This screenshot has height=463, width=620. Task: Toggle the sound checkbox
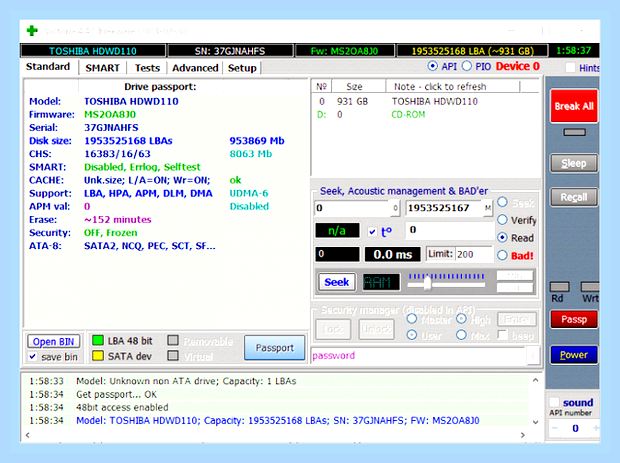point(555,403)
